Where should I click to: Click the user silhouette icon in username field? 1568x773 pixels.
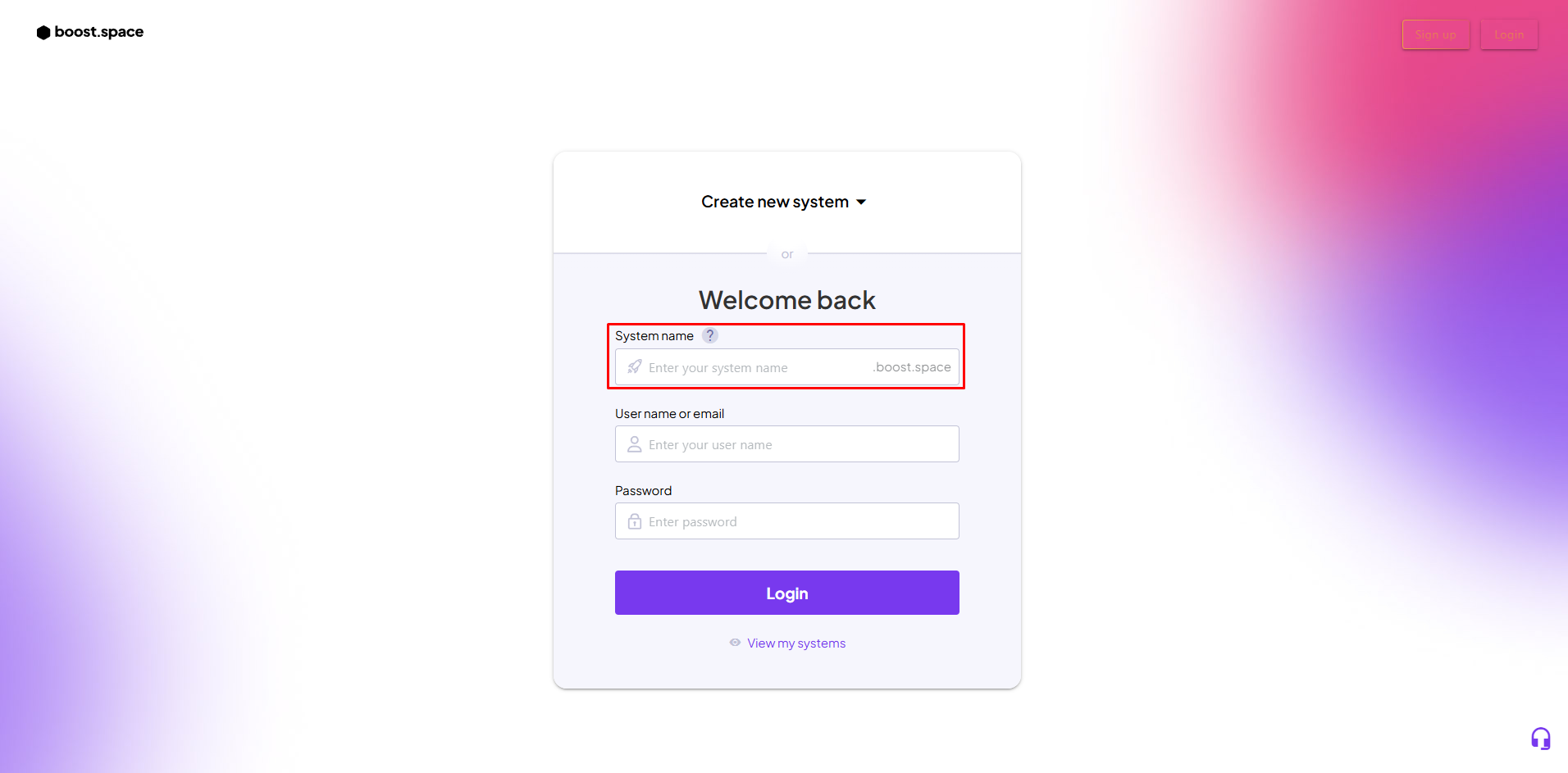click(x=635, y=444)
